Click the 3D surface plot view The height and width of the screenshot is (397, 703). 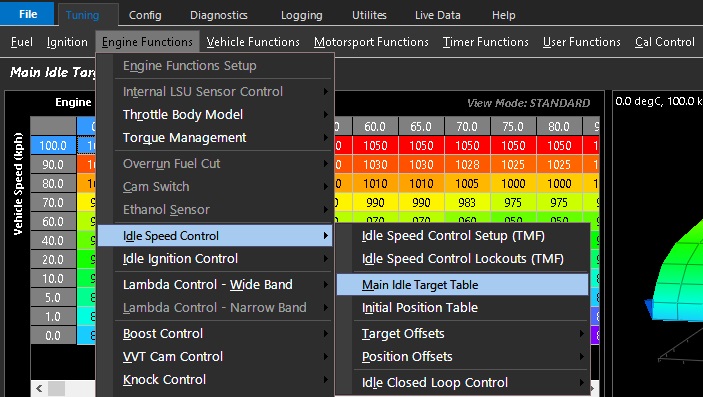click(x=657, y=244)
